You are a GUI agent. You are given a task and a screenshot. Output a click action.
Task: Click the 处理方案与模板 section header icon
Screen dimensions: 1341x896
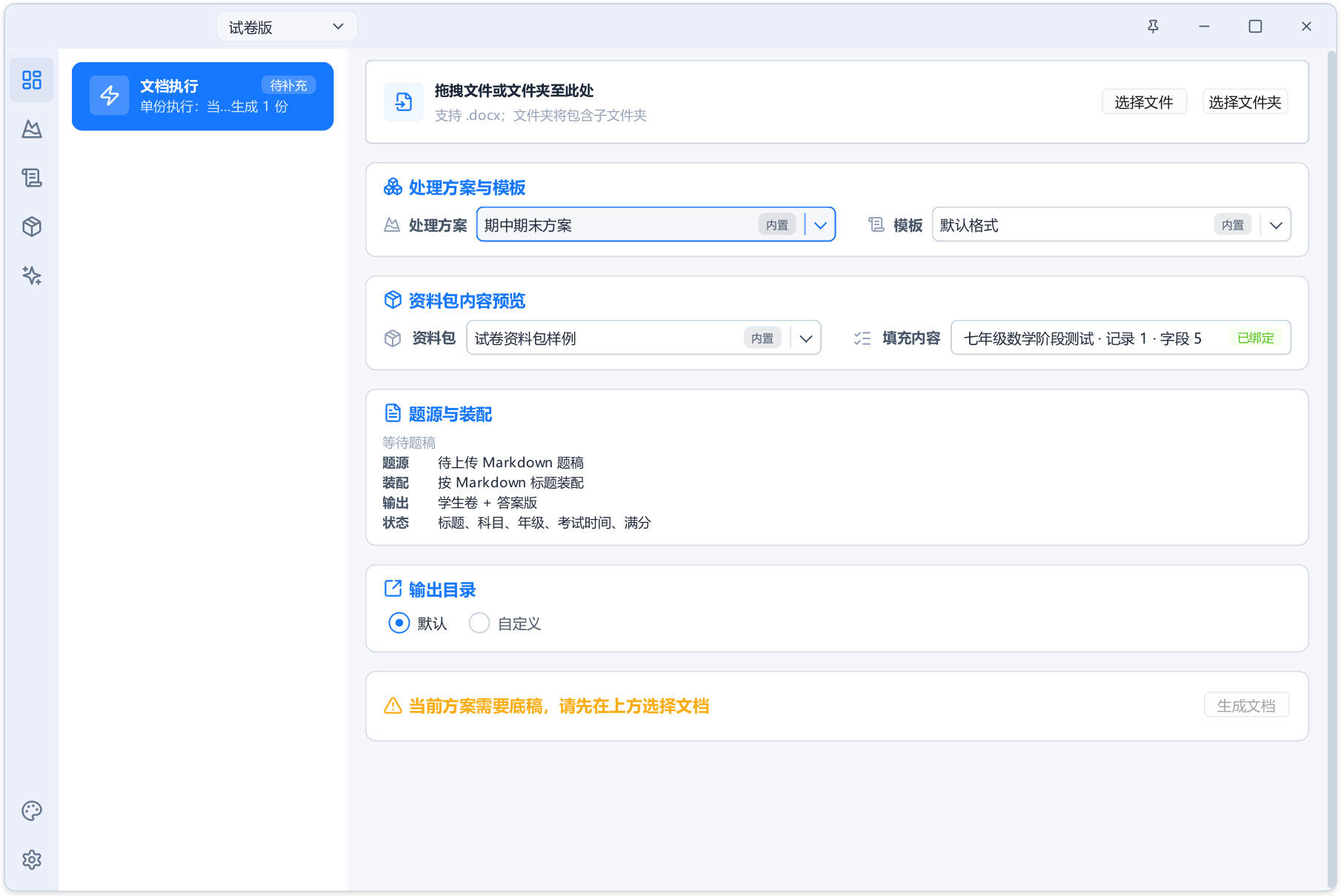(393, 187)
